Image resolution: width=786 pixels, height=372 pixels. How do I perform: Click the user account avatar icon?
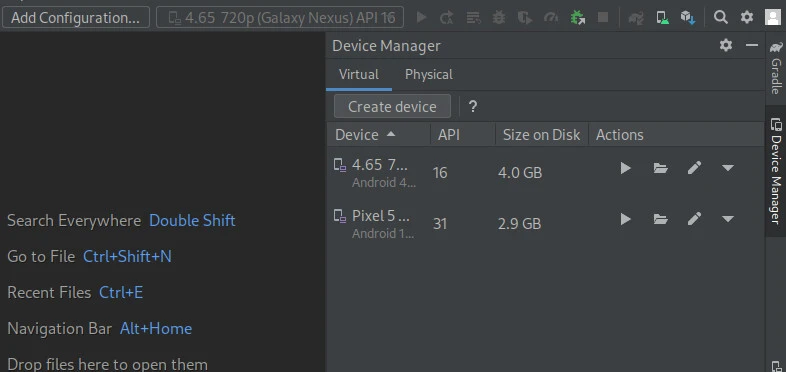[x=773, y=18]
